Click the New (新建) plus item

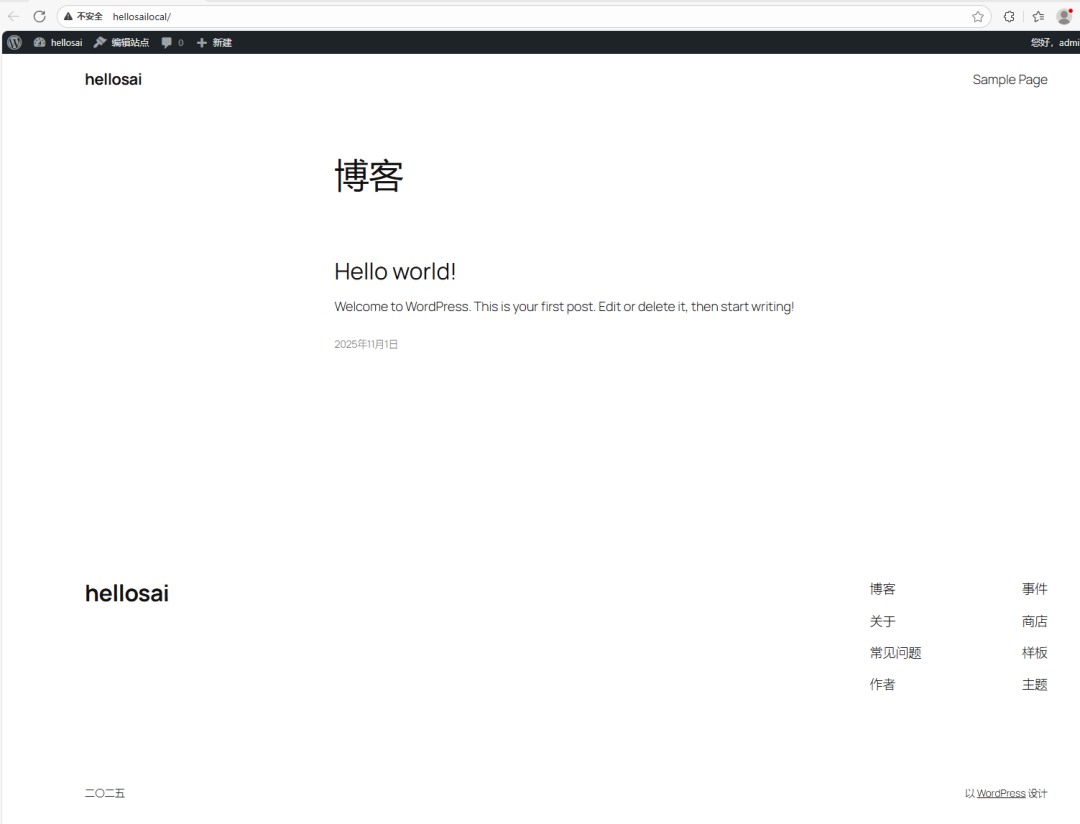click(214, 43)
